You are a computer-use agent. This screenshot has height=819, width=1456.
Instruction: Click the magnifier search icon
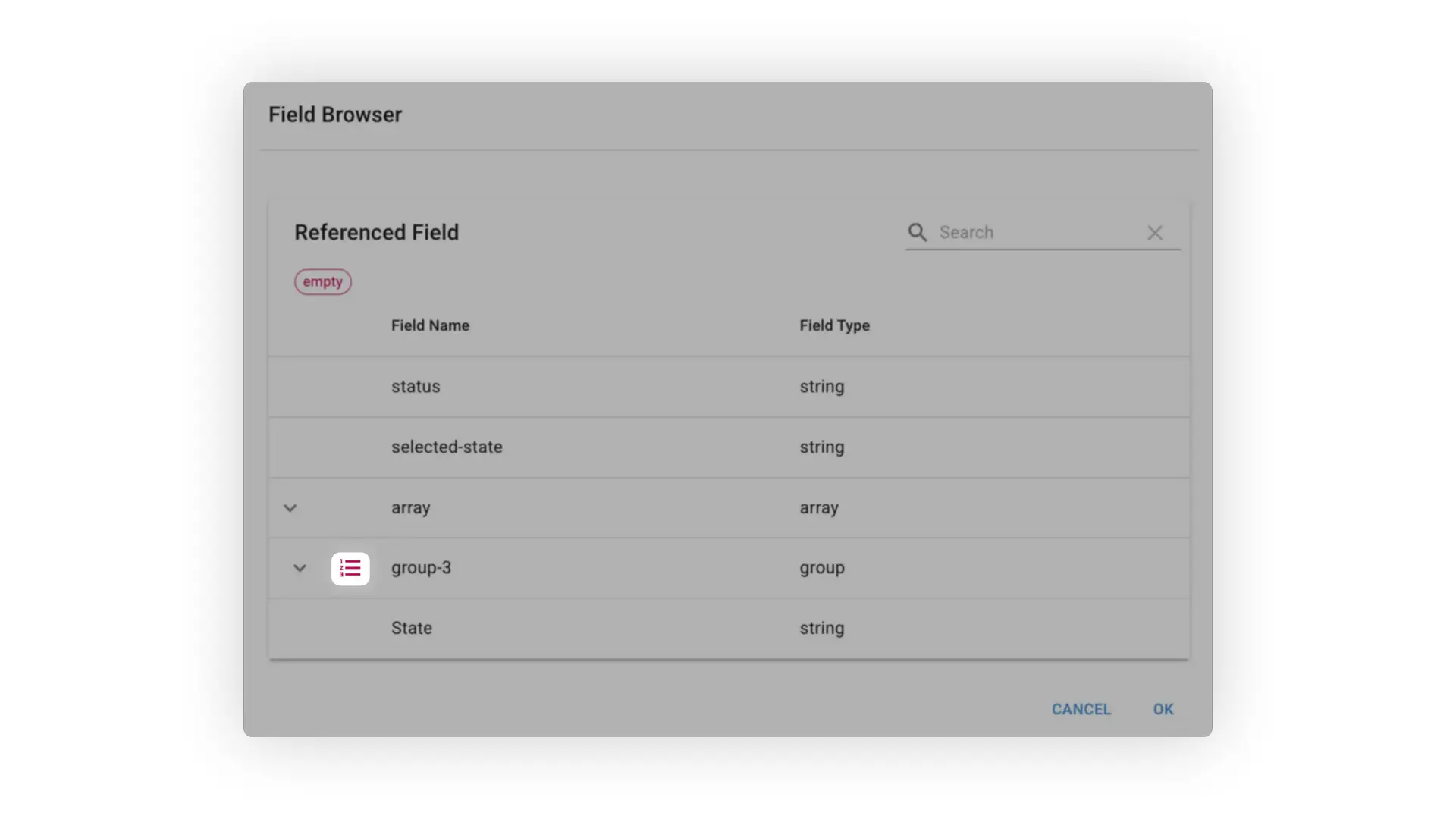tap(918, 232)
